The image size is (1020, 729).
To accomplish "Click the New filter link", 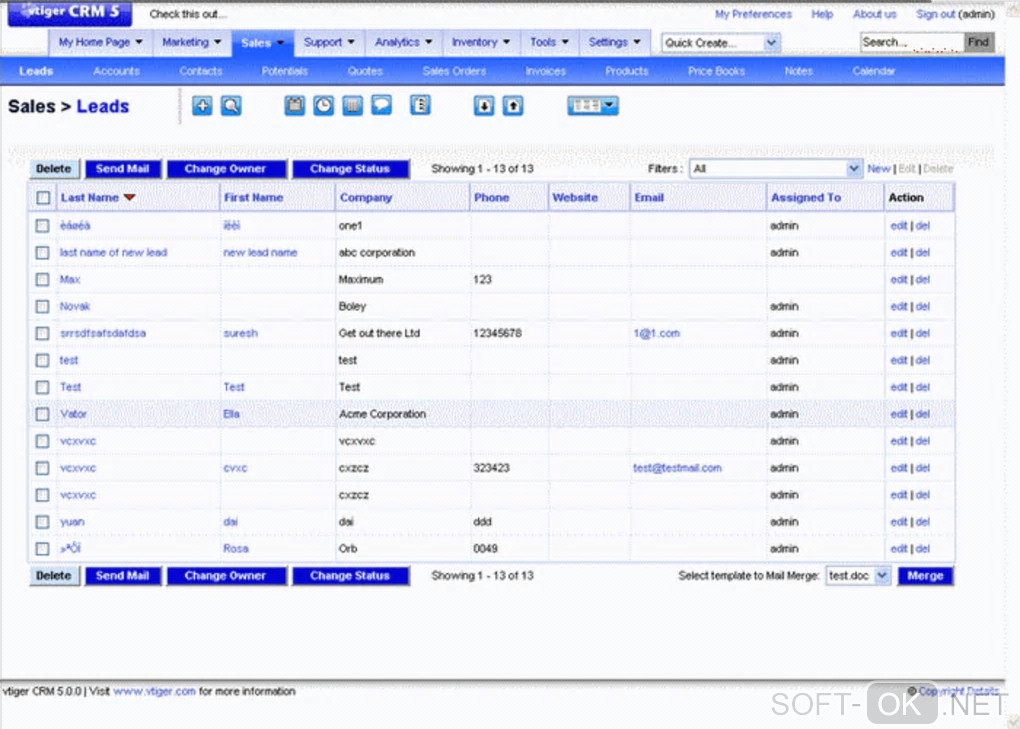I will pos(879,169).
